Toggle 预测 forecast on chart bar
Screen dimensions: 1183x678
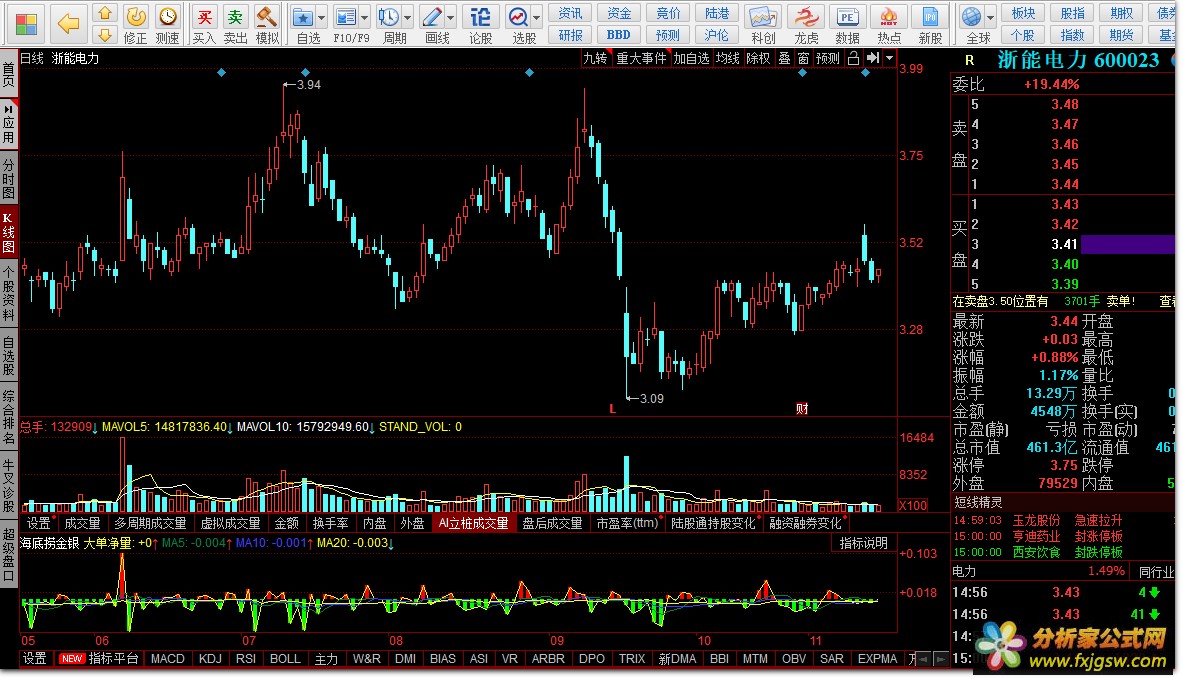[x=828, y=58]
